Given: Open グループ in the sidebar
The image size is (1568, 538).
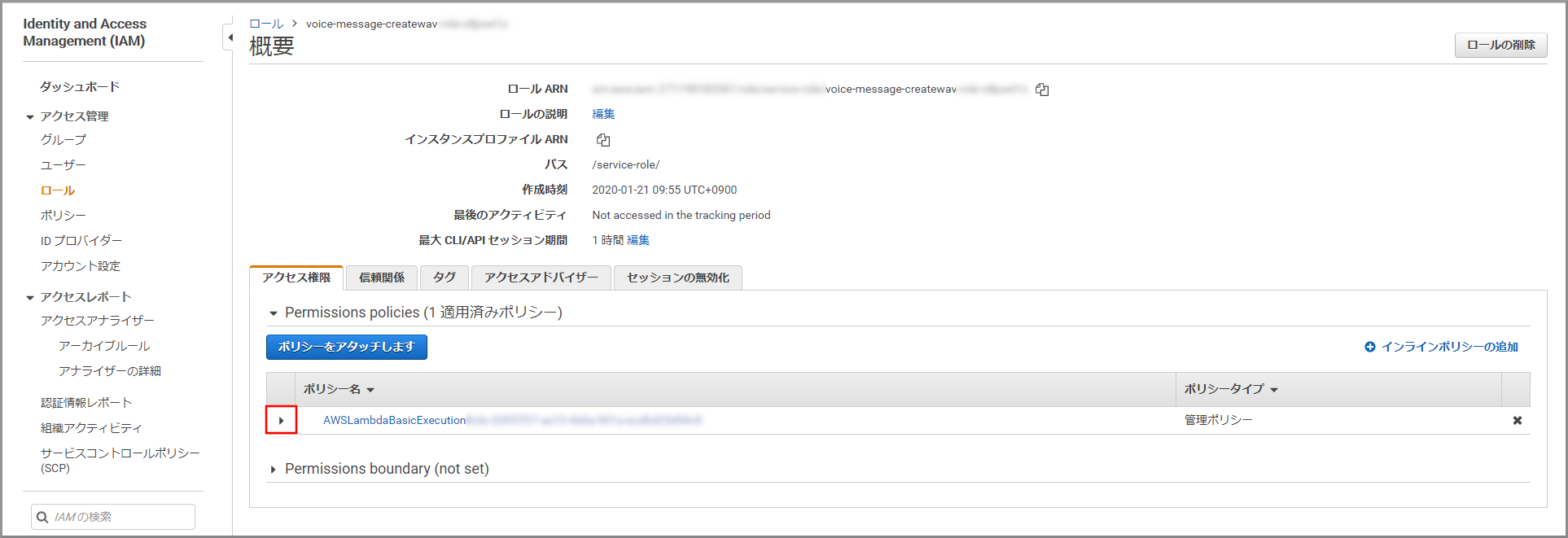Looking at the screenshot, I should click(64, 140).
